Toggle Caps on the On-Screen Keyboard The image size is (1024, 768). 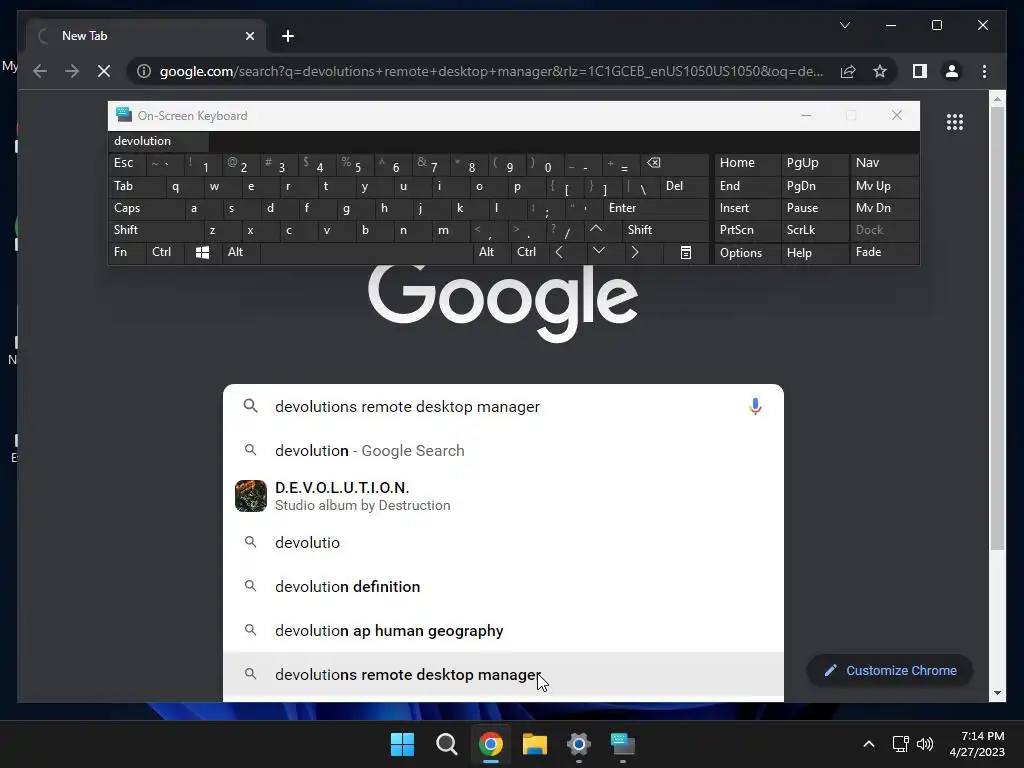[x=146, y=208]
